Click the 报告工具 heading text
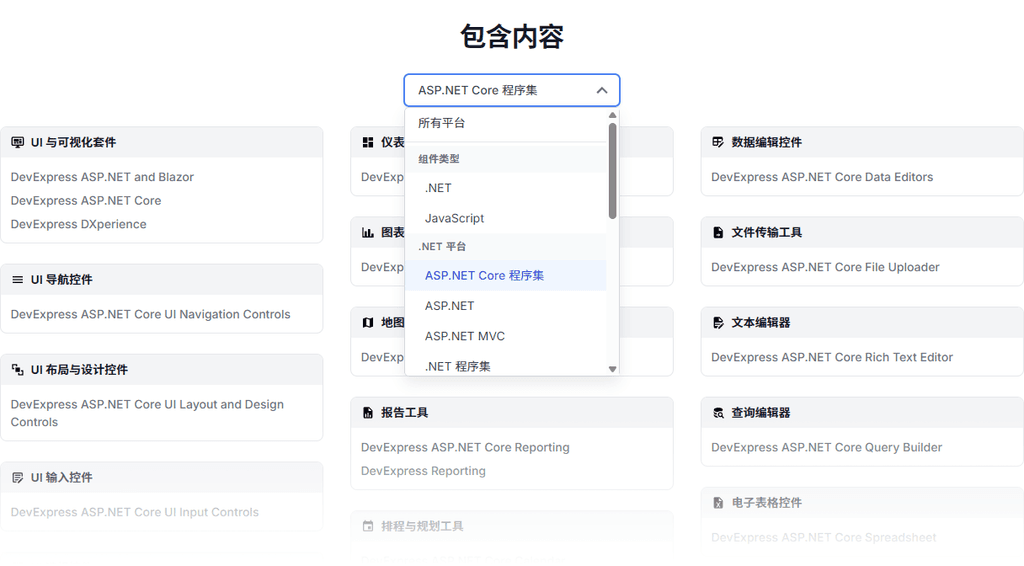 (404, 413)
